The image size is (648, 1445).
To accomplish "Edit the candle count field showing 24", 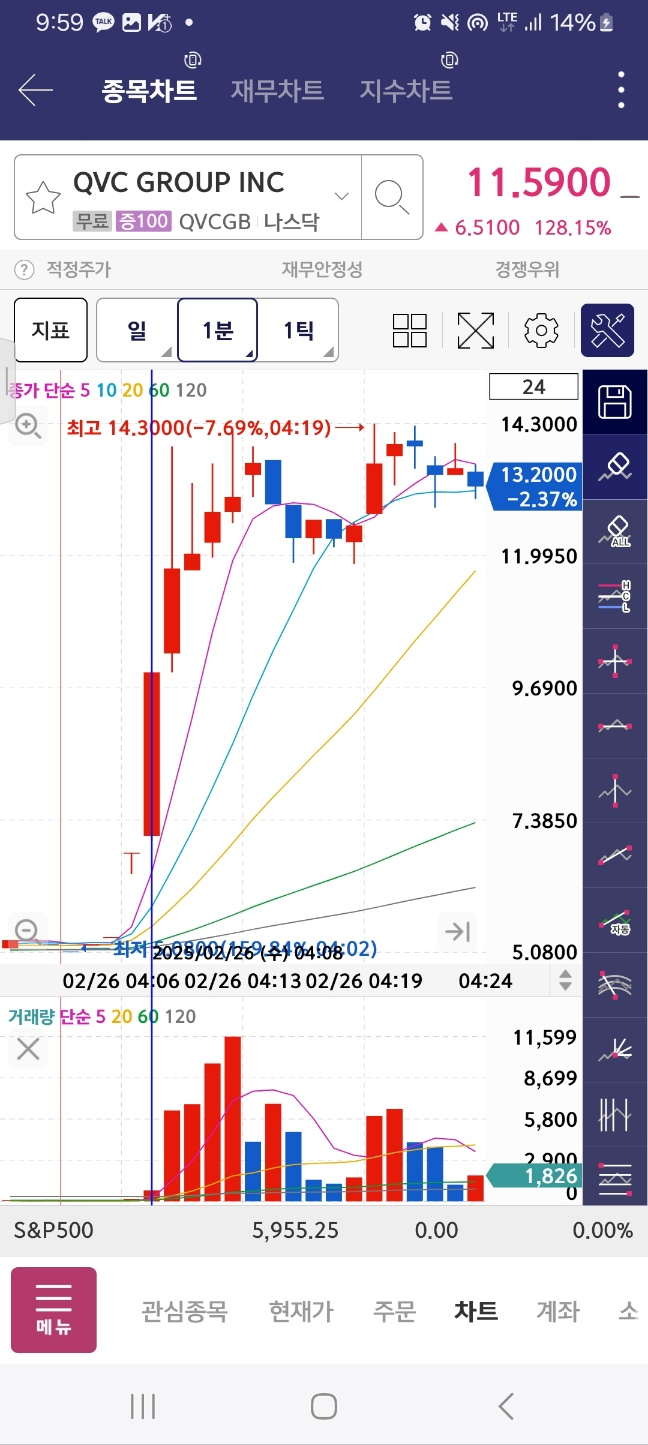I will pos(534,386).
